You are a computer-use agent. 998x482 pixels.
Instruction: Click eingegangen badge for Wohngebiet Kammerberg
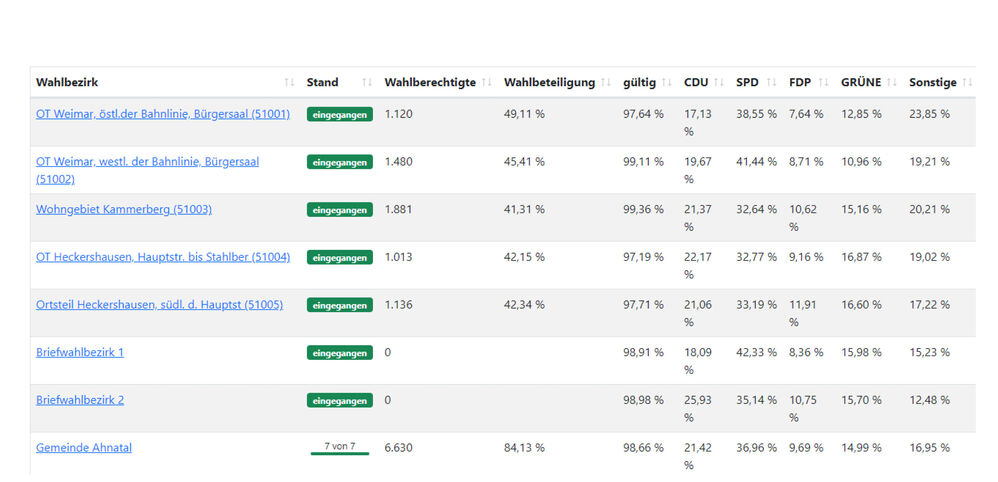point(340,210)
